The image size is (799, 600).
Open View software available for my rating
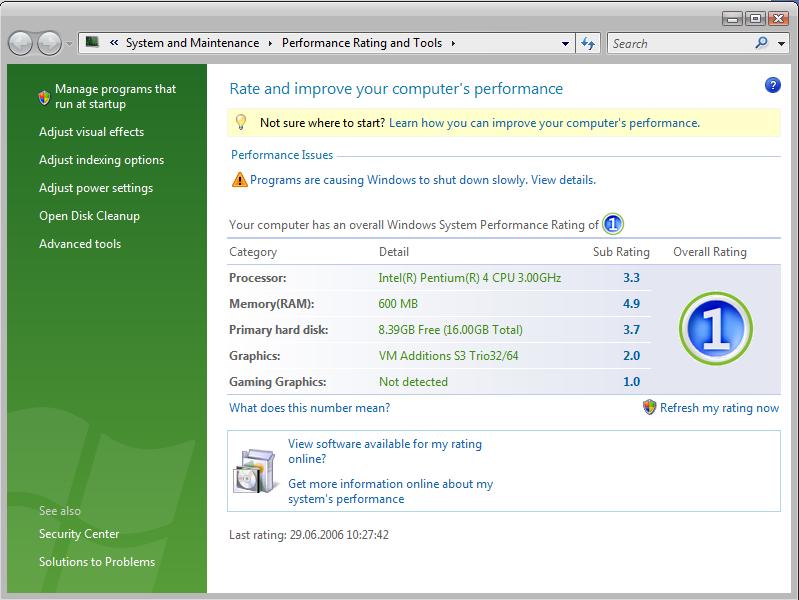tap(385, 451)
